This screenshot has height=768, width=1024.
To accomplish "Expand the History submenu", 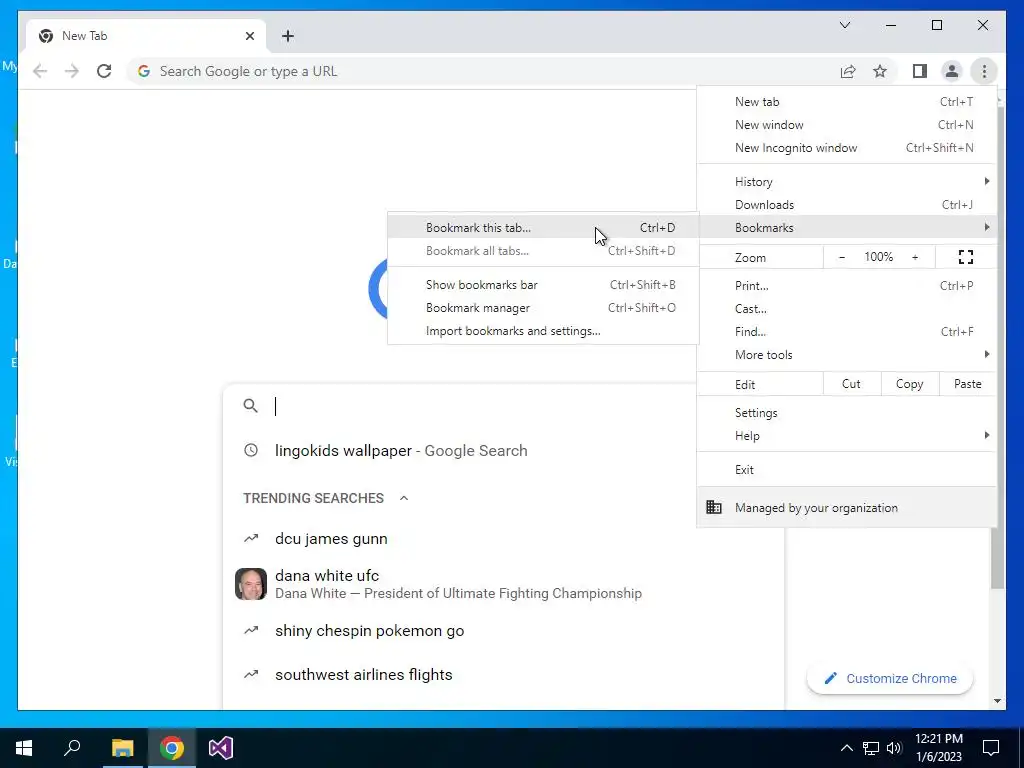I will click(x=847, y=182).
